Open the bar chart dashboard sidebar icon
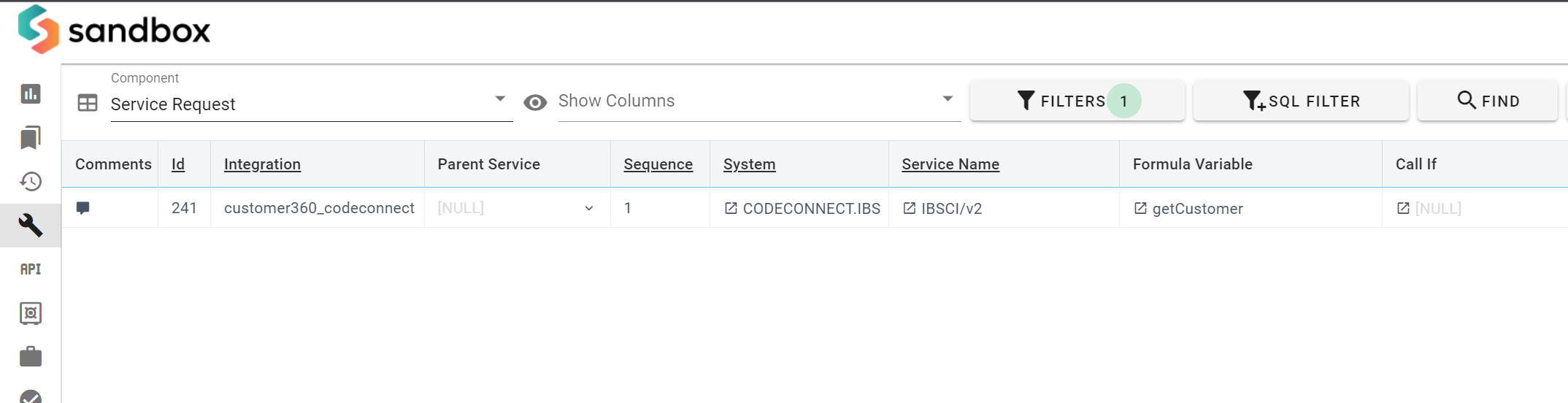 (x=31, y=93)
